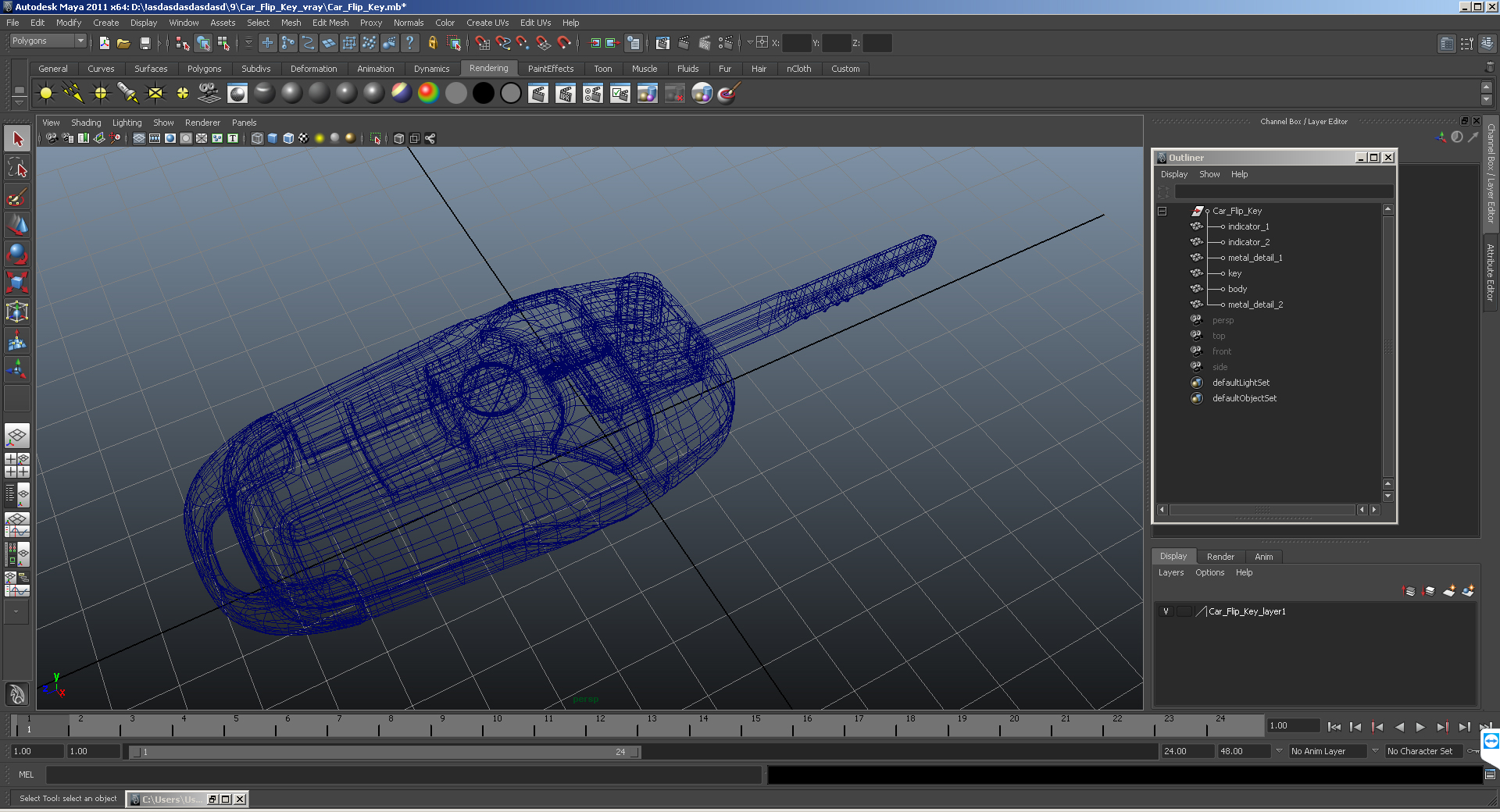1500x812 pixels.
Task: Toggle film gate display
Action: pyautogui.click(x=155, y=138)
